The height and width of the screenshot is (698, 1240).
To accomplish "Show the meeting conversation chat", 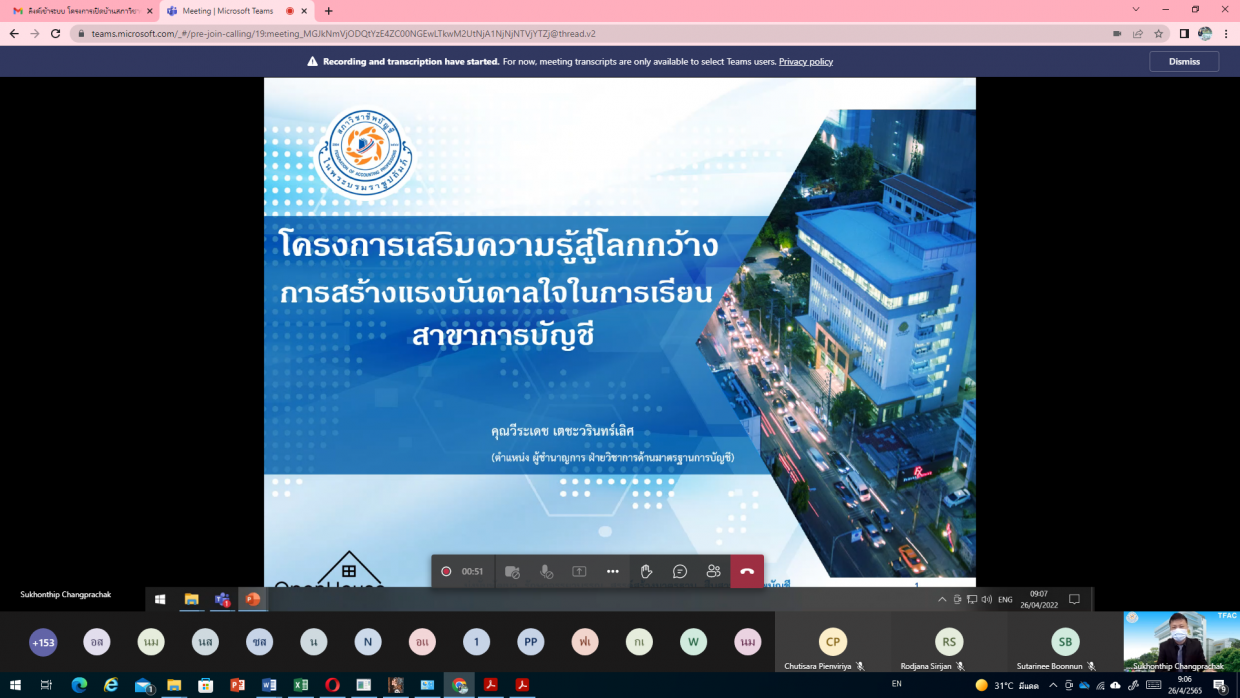I will (x=680, y=571).
